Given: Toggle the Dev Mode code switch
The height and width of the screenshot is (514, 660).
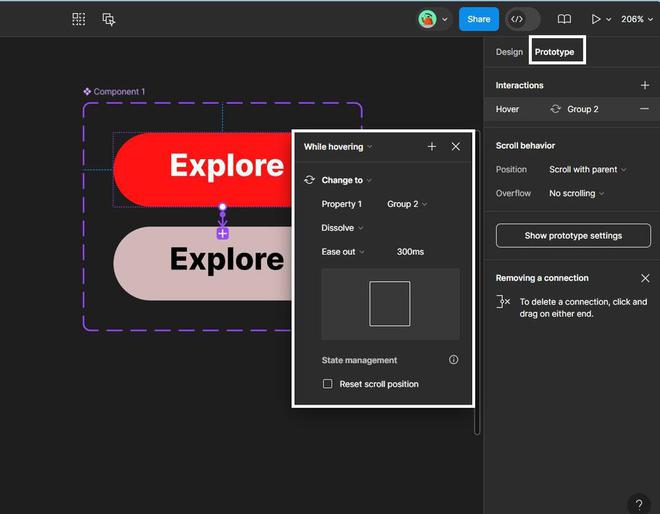Looking at the screenshot, I should pos(523,19).
